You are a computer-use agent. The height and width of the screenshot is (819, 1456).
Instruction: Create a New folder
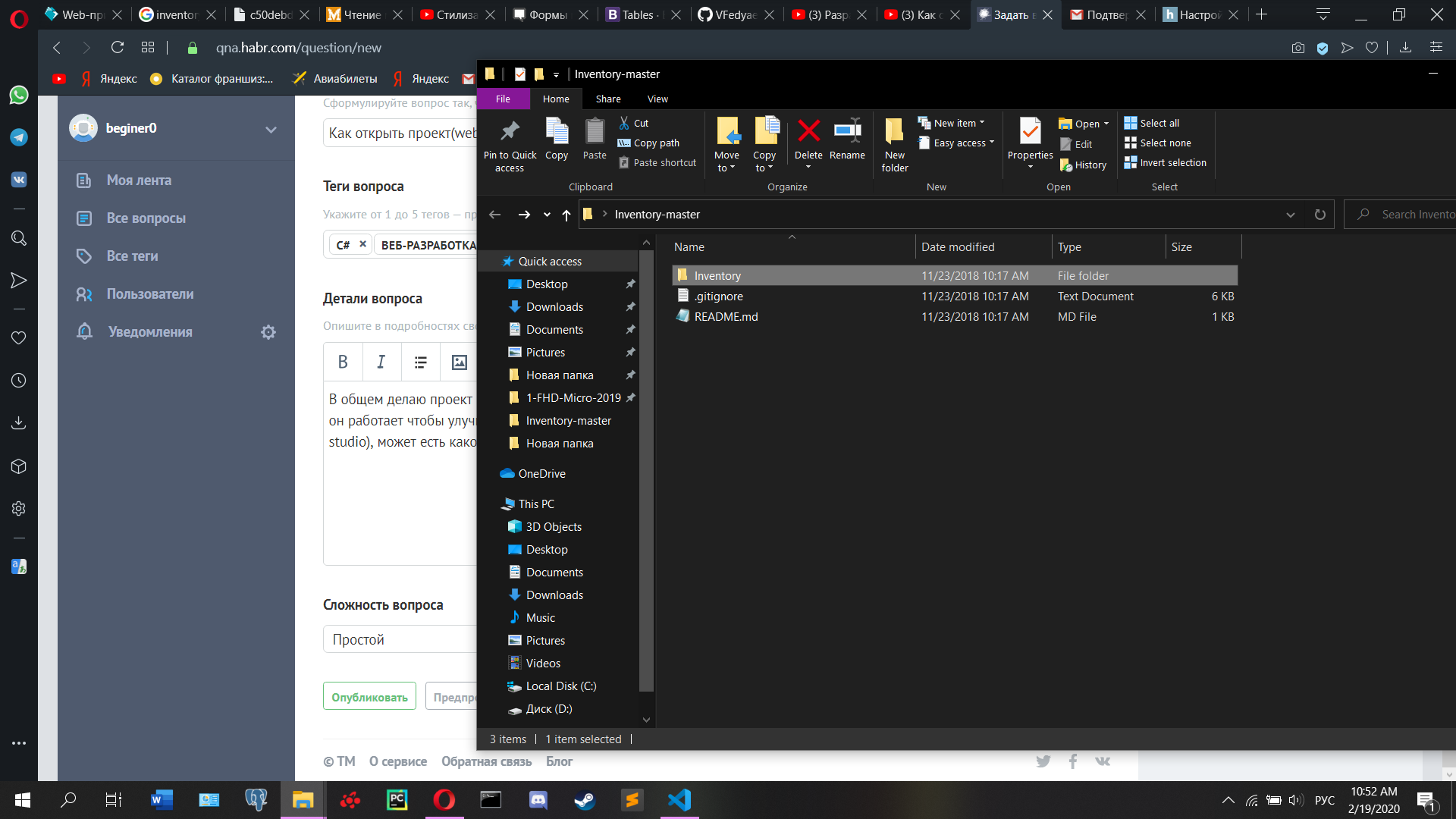pyautogui.click(x=895, y=146)
